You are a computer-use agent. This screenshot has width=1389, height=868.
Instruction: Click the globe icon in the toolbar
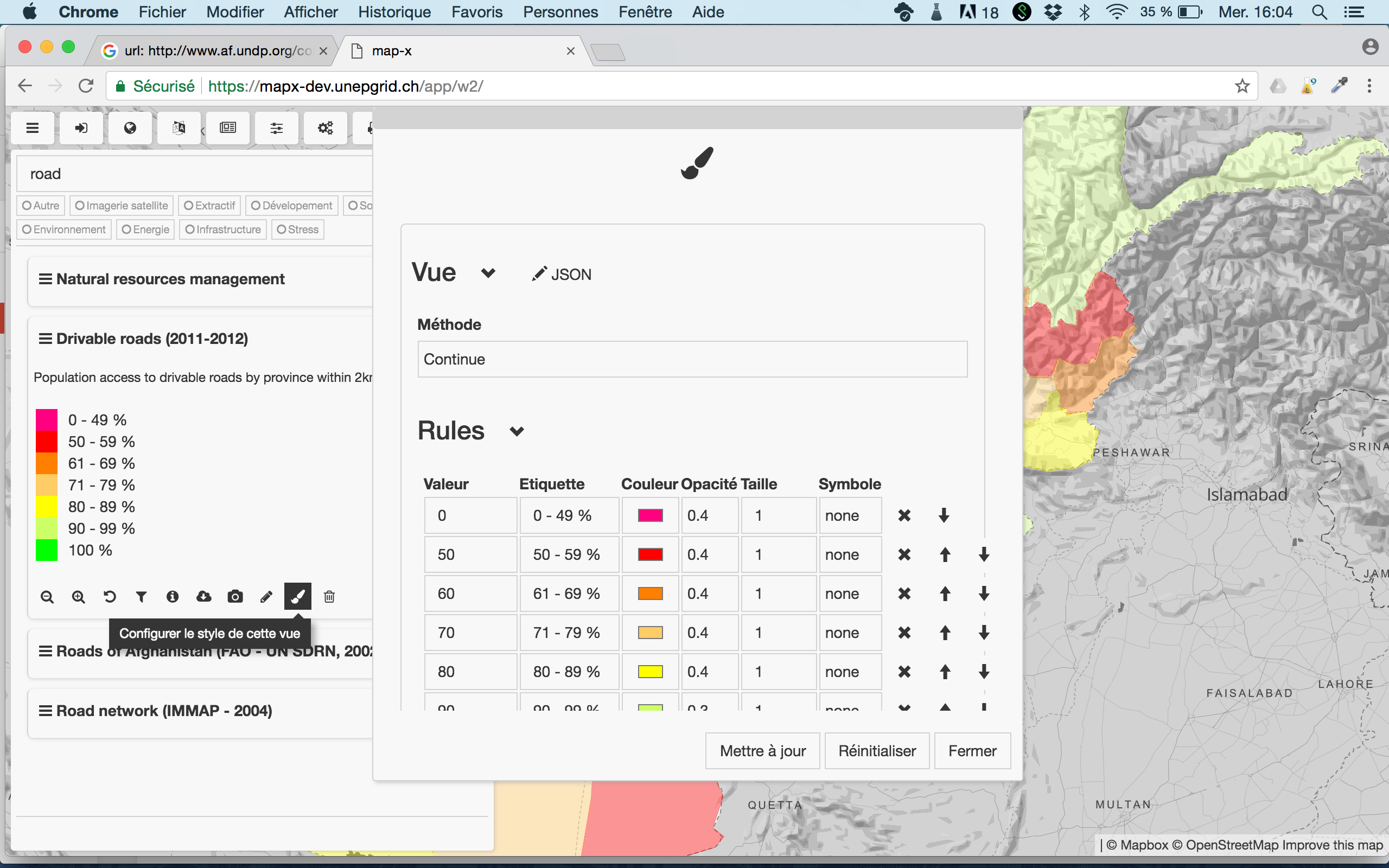click(129, 128)
